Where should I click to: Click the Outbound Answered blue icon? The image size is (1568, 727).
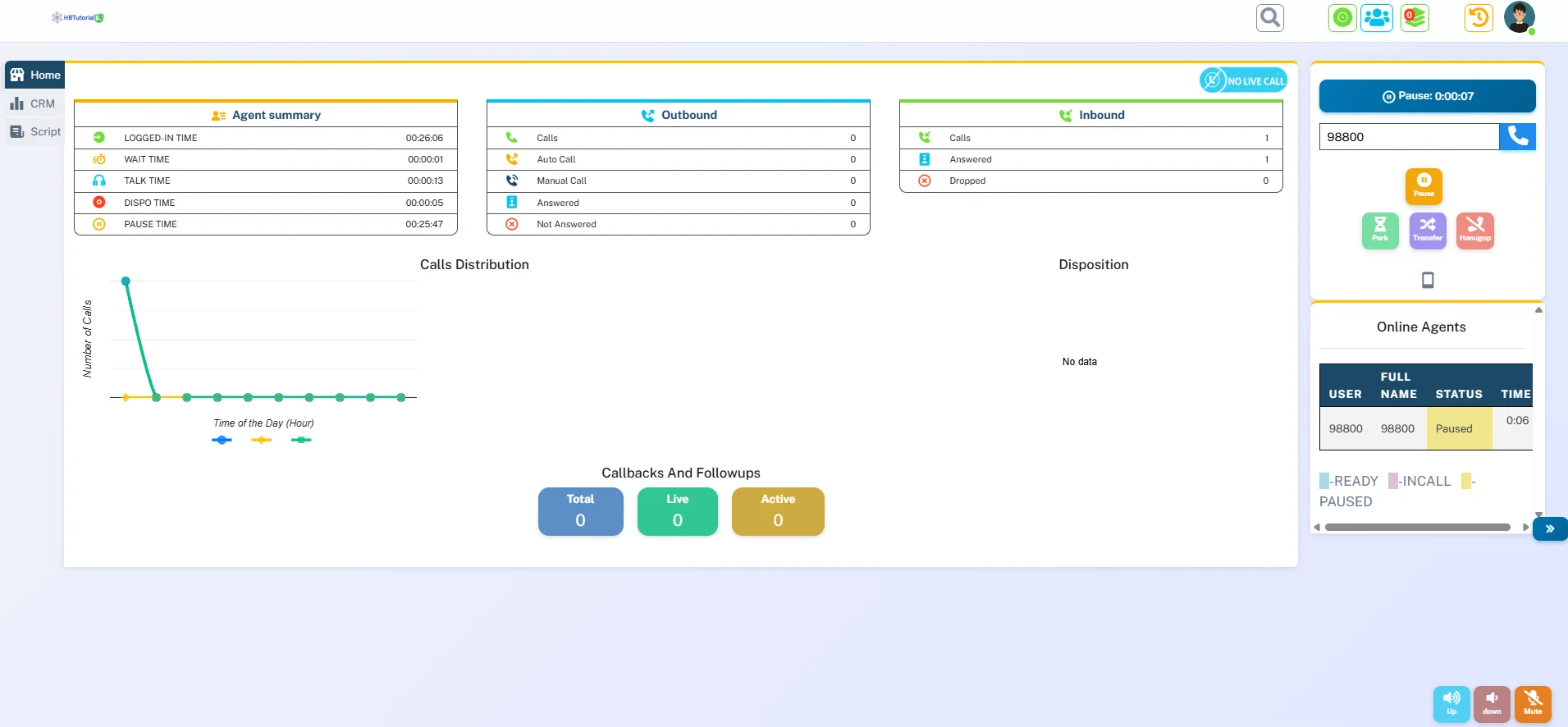tap(512, 202)
